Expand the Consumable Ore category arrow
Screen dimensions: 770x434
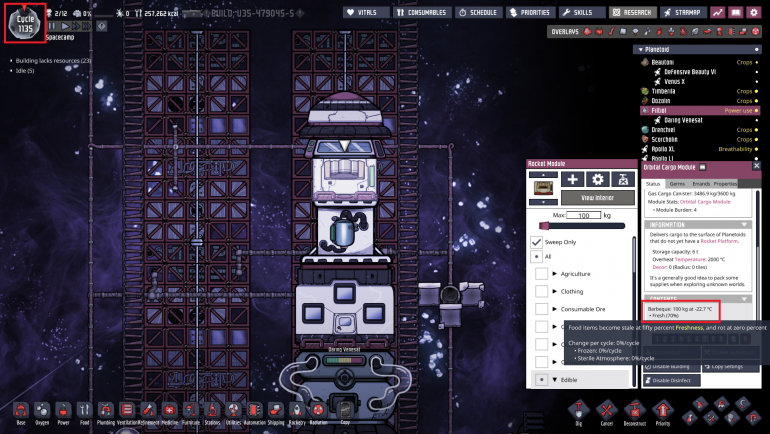coord(555,309)
